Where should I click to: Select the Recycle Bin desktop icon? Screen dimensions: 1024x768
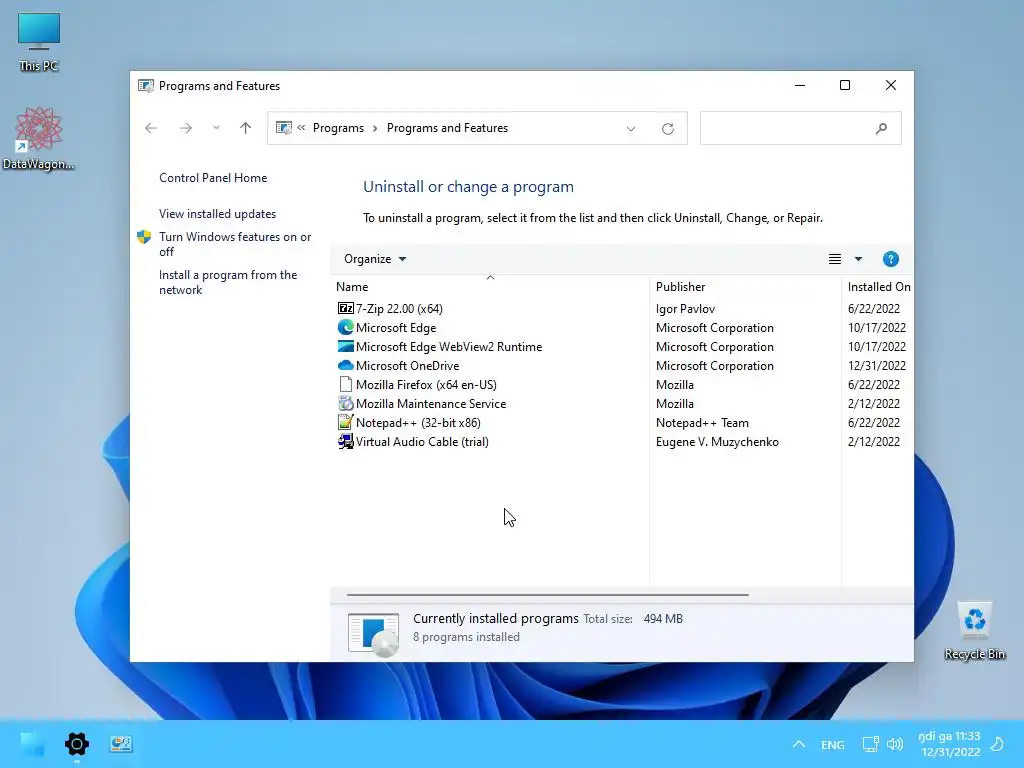coord(974,630)
